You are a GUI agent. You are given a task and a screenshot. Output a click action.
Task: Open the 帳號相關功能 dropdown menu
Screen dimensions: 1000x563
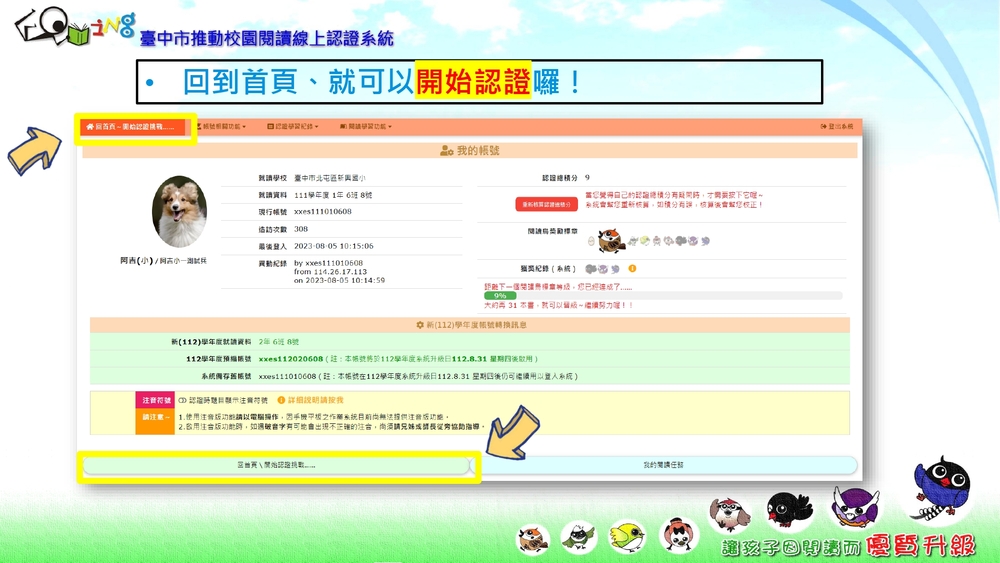pos(221,127)
